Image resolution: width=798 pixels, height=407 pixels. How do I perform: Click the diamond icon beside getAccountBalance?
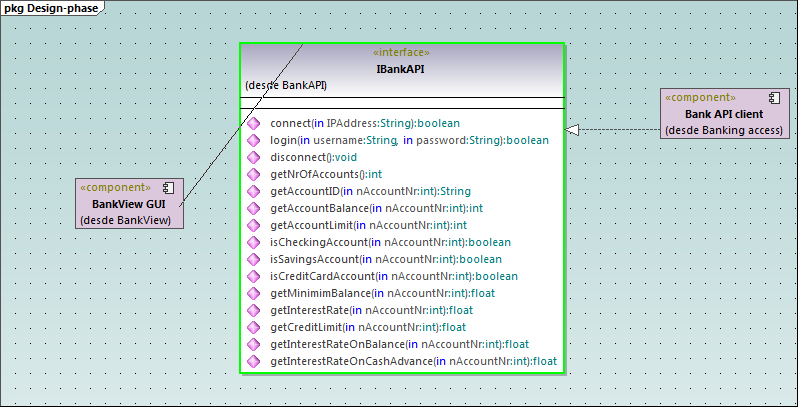point(253,209)
